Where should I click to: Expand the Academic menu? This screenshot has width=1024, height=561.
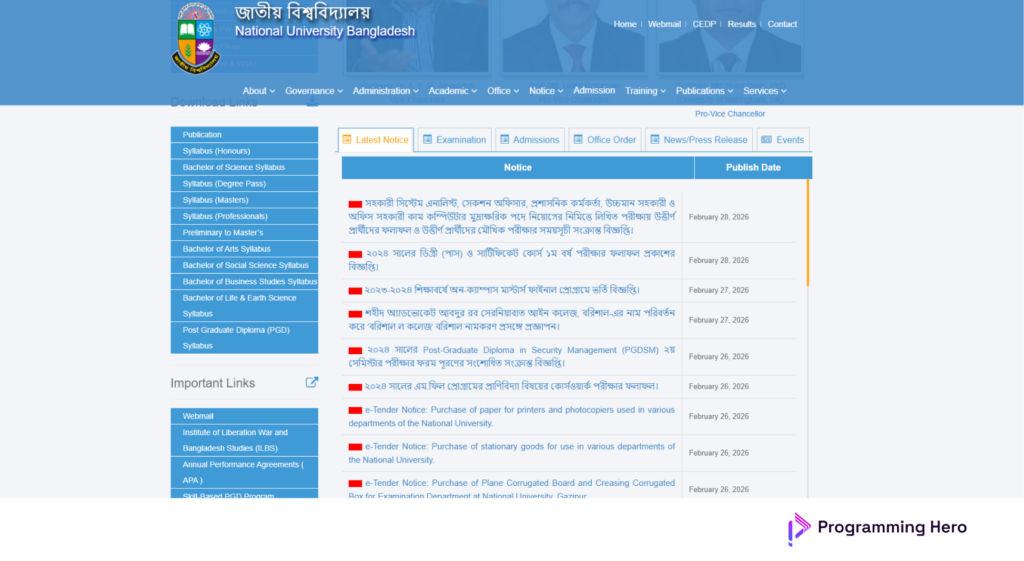click(x=453, y=91)
